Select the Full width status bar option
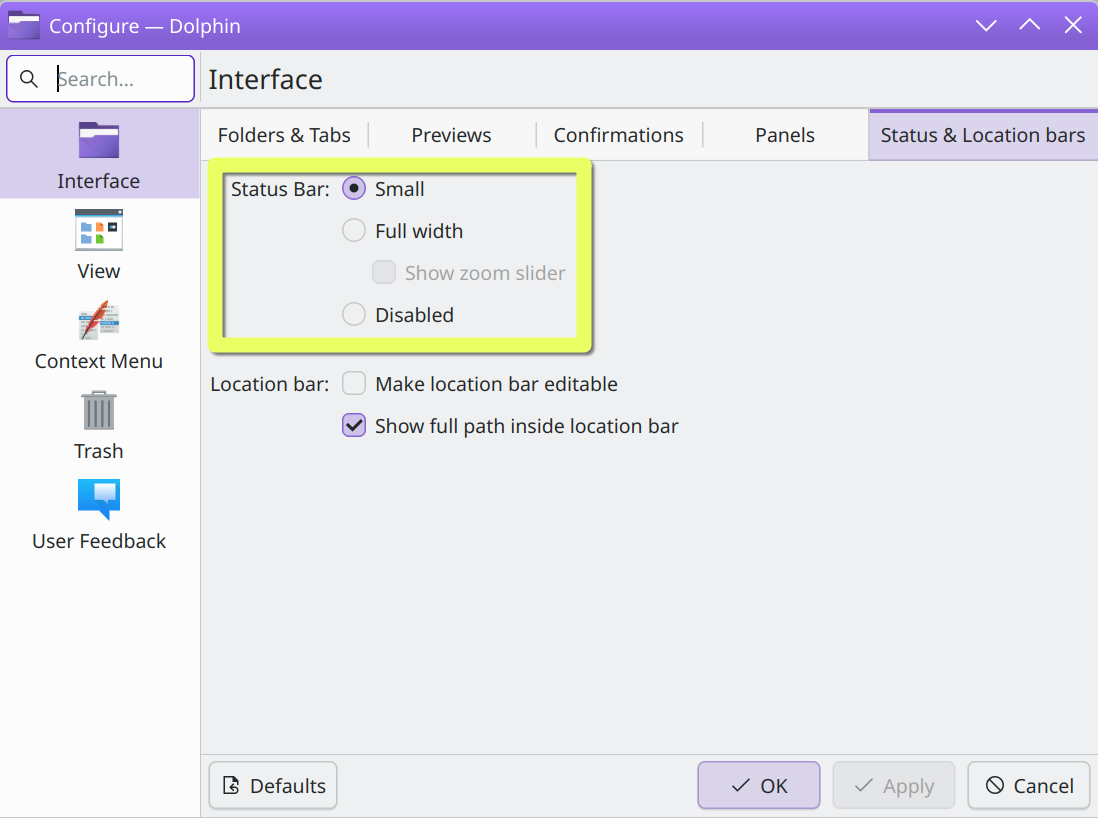The width and height of the screenshot is (1098, 818). [403, 231]
